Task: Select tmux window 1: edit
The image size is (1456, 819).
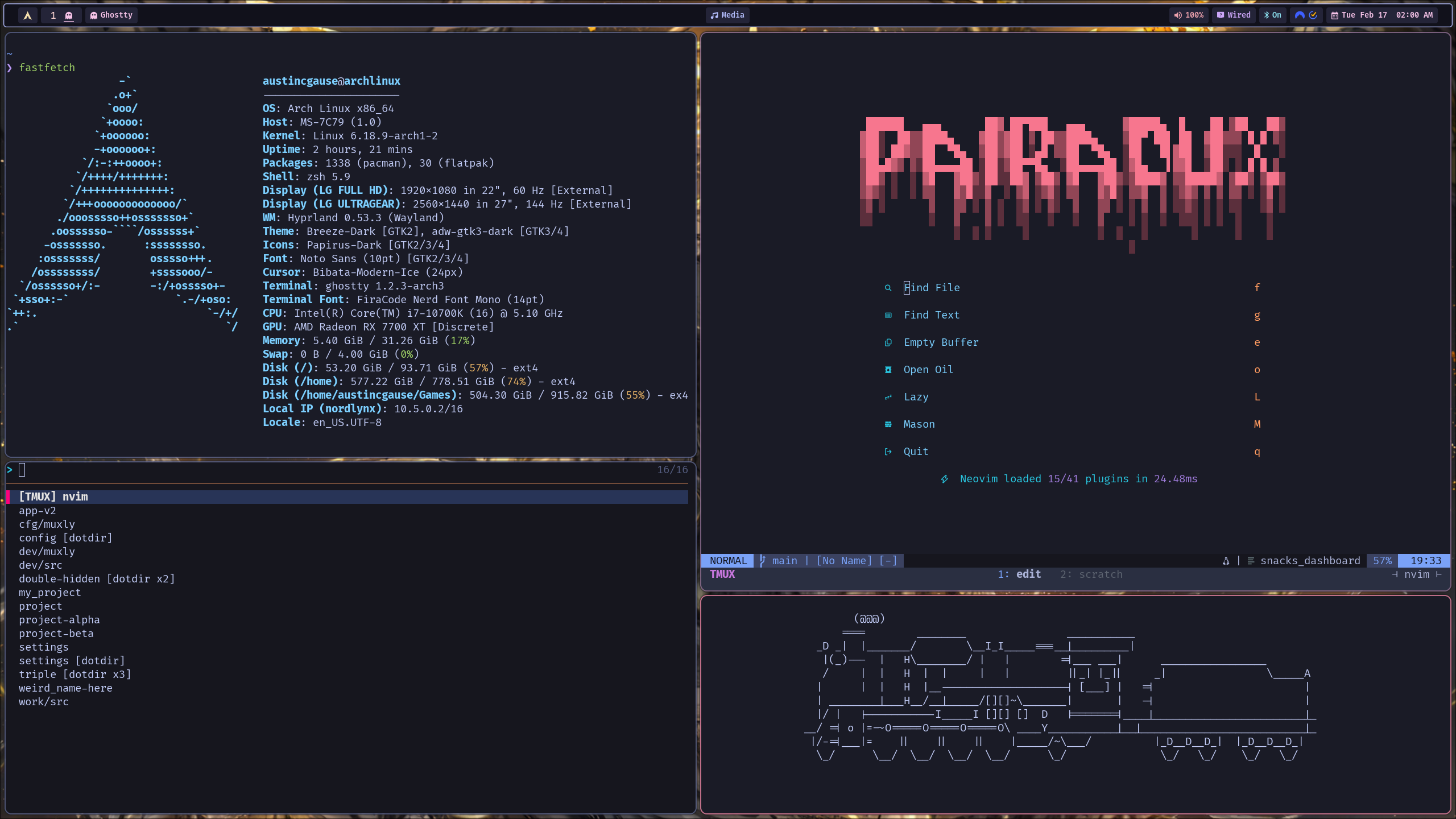Action: pyautogui.click(x=1019, y=574)
